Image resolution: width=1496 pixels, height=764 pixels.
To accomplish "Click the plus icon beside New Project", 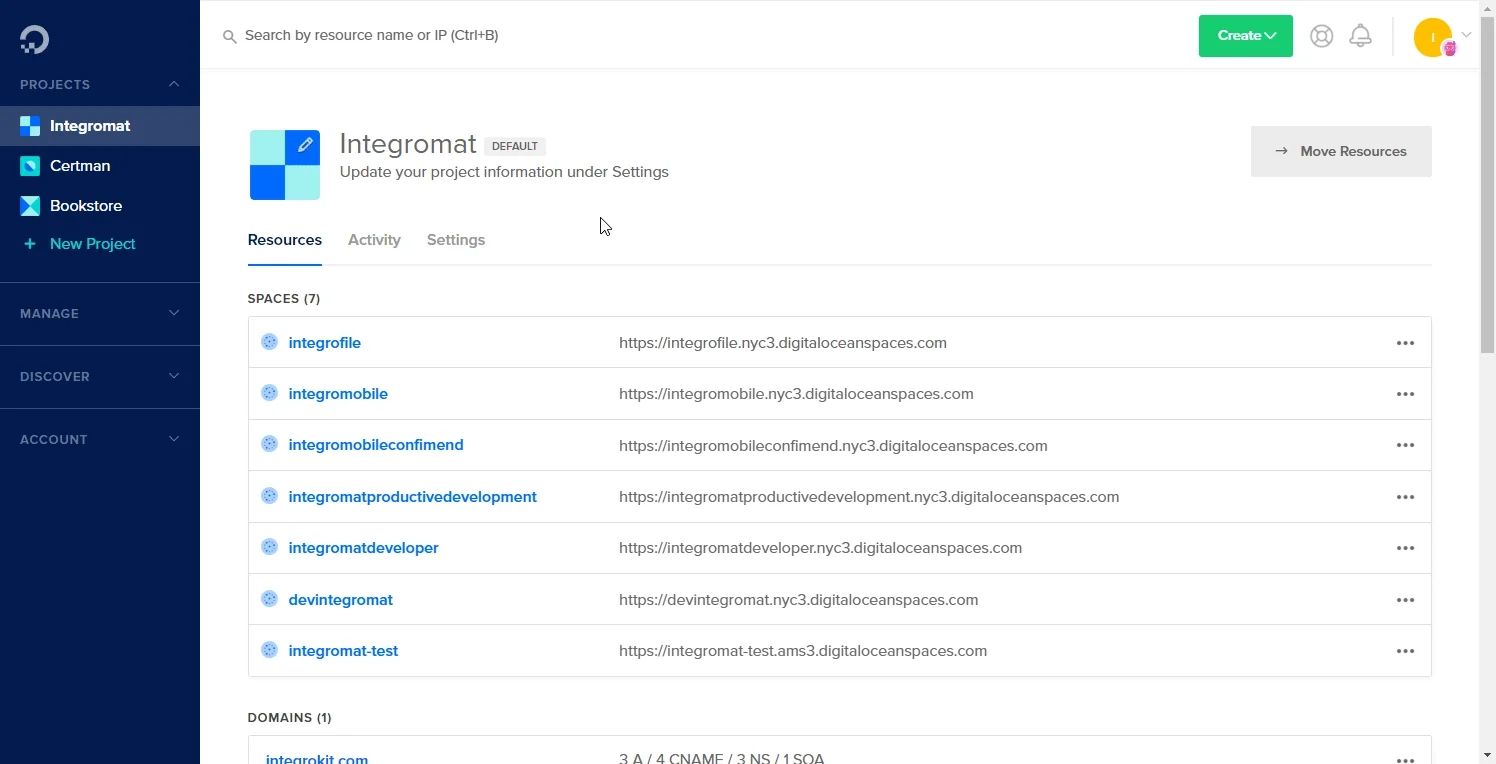I will click(x=30, y=244).
